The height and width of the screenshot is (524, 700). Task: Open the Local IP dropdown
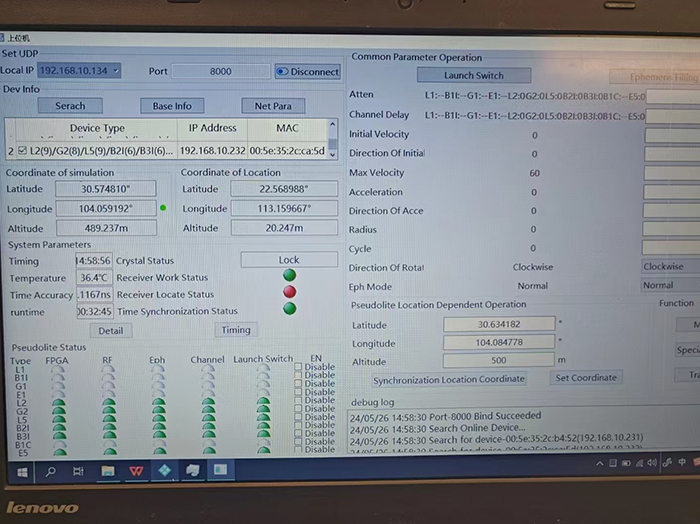[115, 71]
